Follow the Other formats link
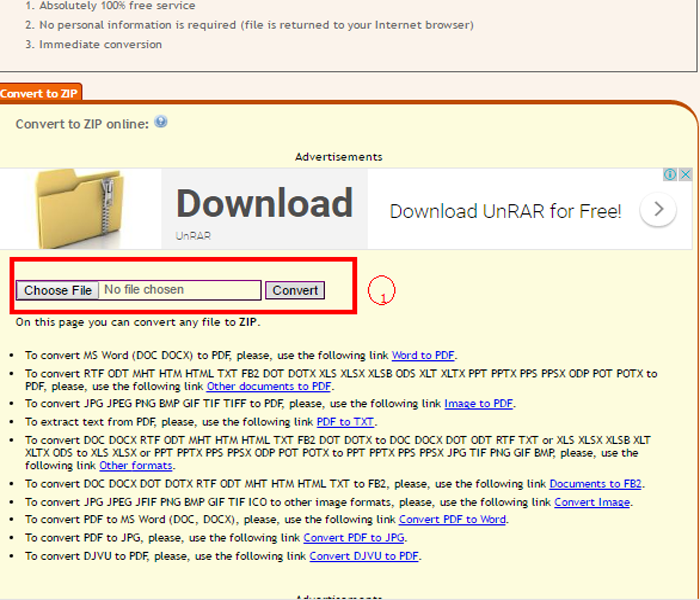The image size is (700, 600). [x=136, y=466]
